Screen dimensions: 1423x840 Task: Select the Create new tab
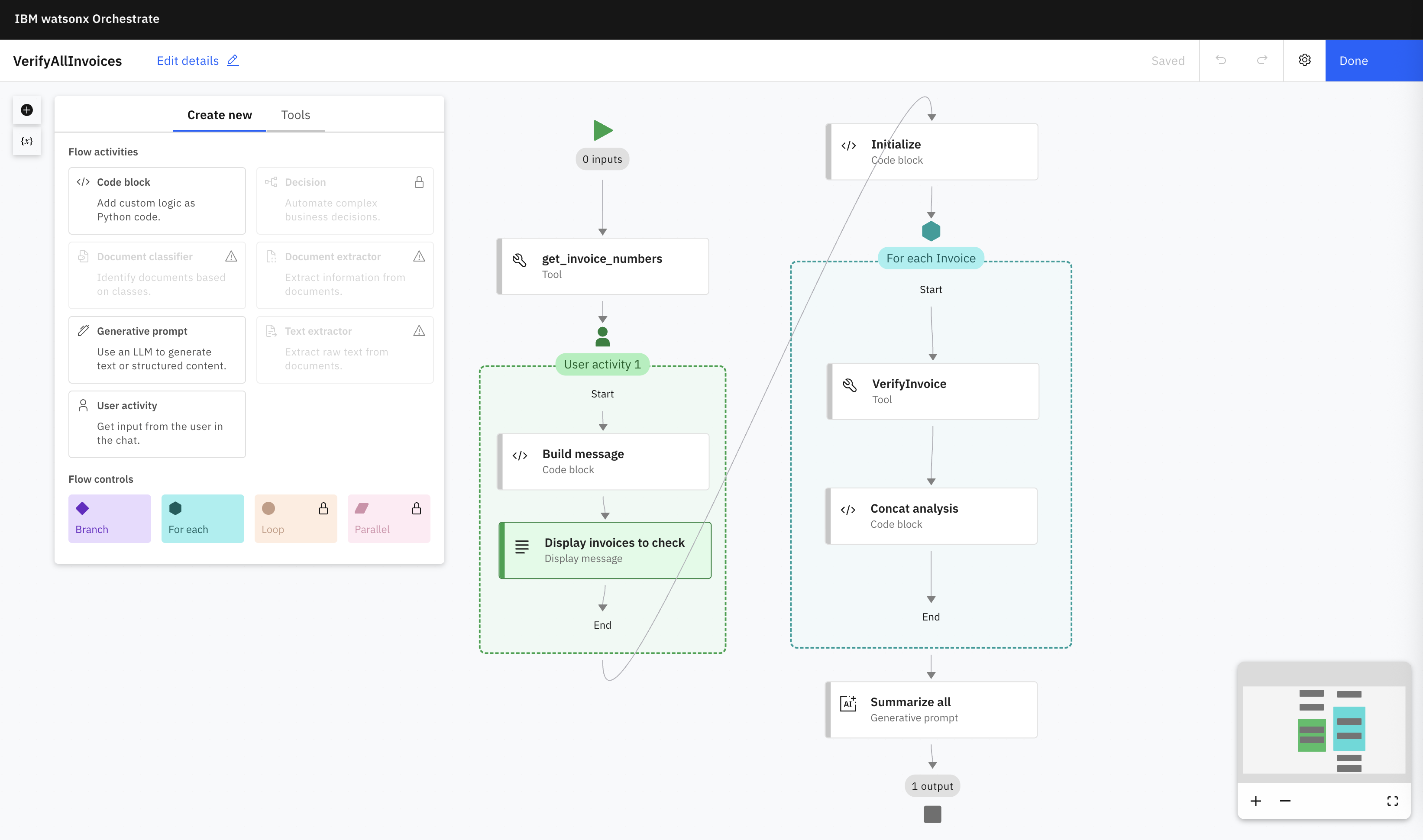coord(220,115)
